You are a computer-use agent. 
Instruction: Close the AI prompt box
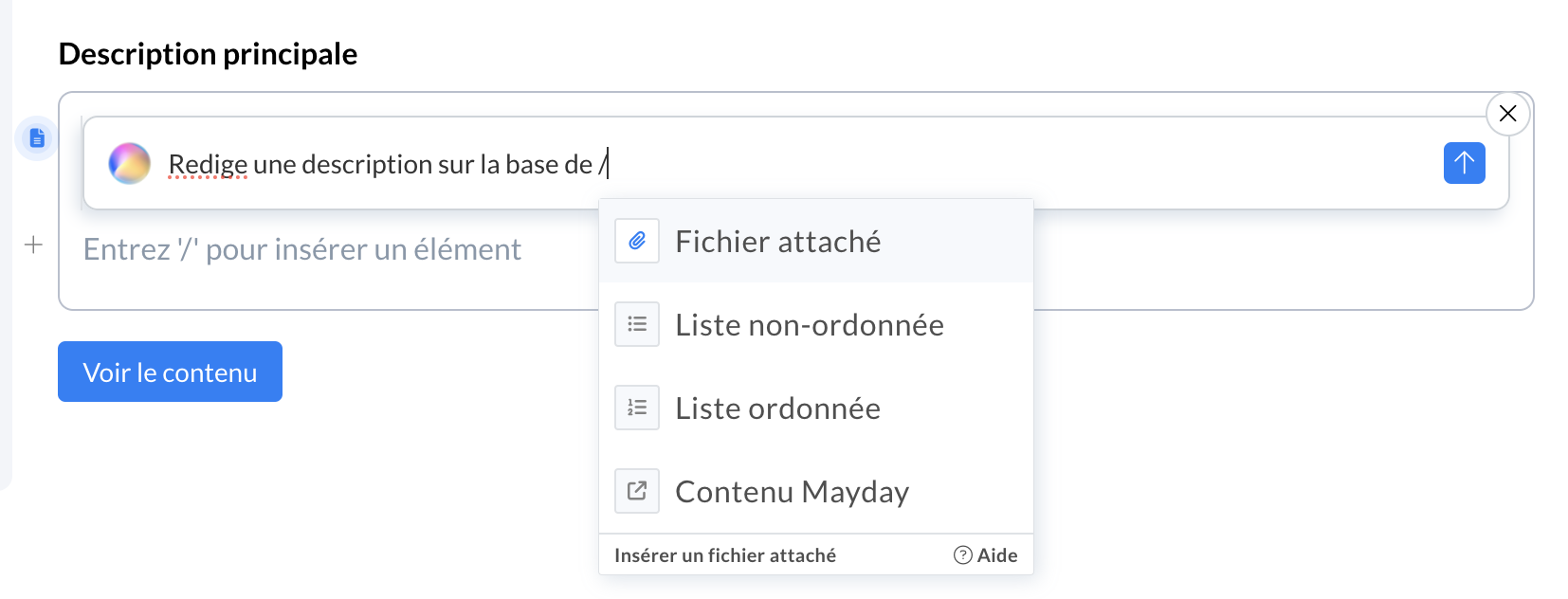pos(1507,114)
